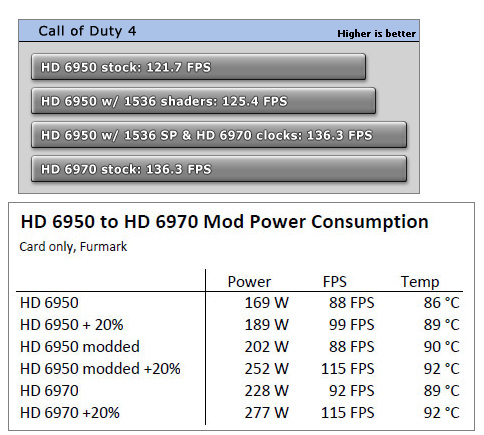Click the 86 °C temperature value
Image resolution: width=484 pixels, height=435 pixels.
pos(442,303)
